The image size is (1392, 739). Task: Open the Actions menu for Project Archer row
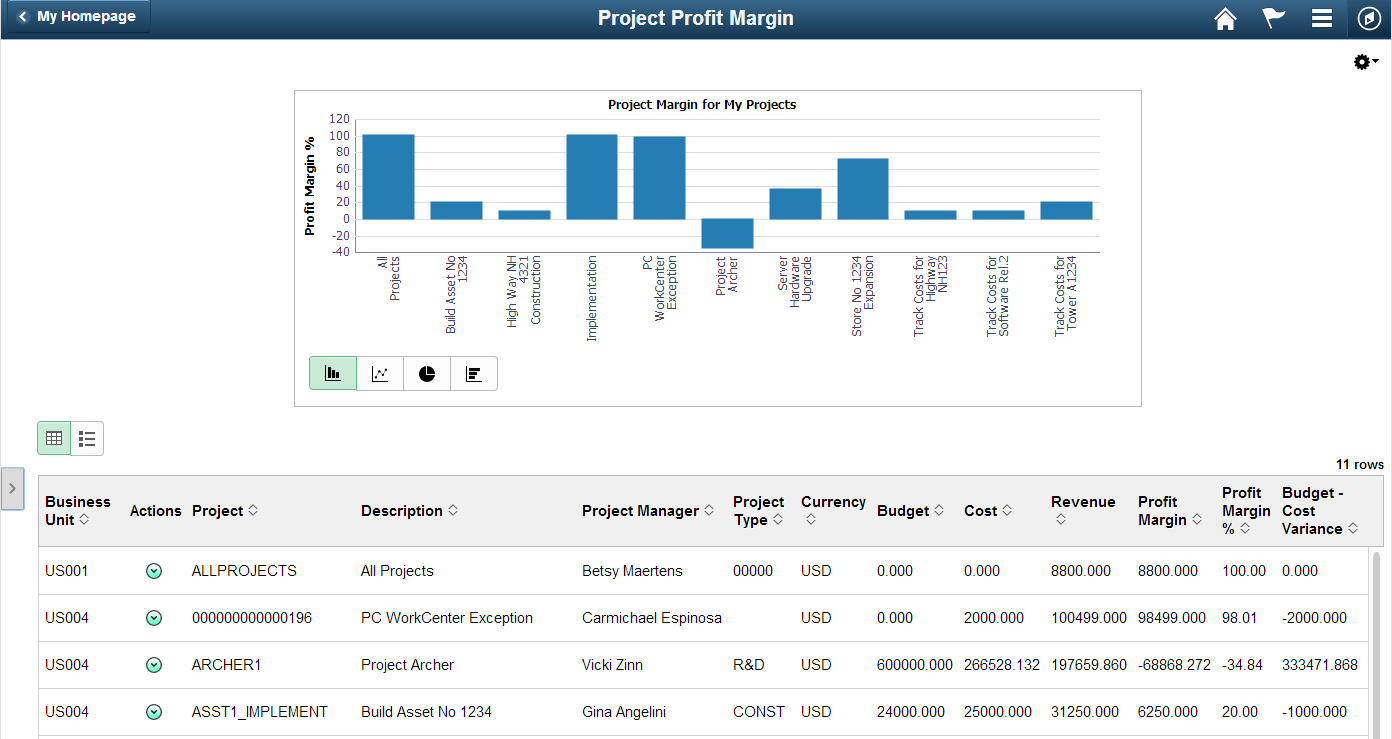[155, 664]
